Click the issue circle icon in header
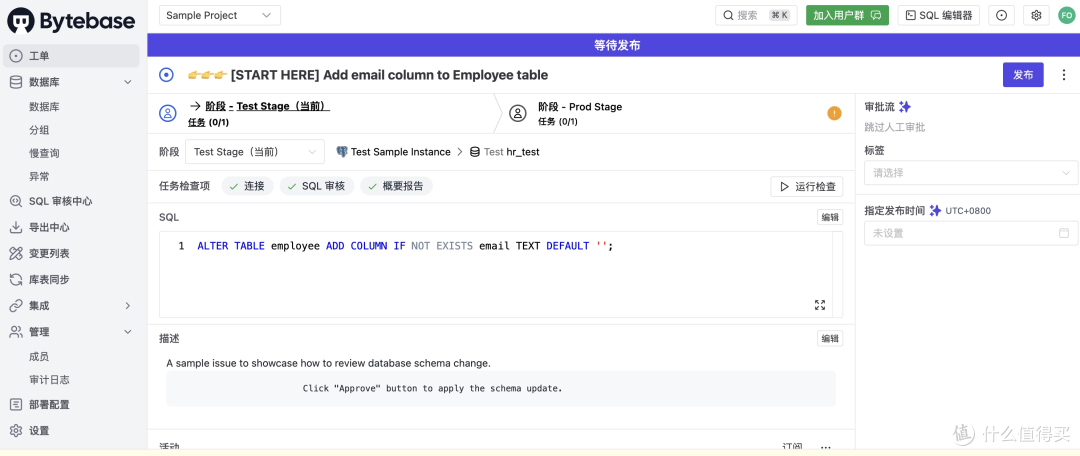This screenshot has height=456, width=1080. click(1001, 15)
